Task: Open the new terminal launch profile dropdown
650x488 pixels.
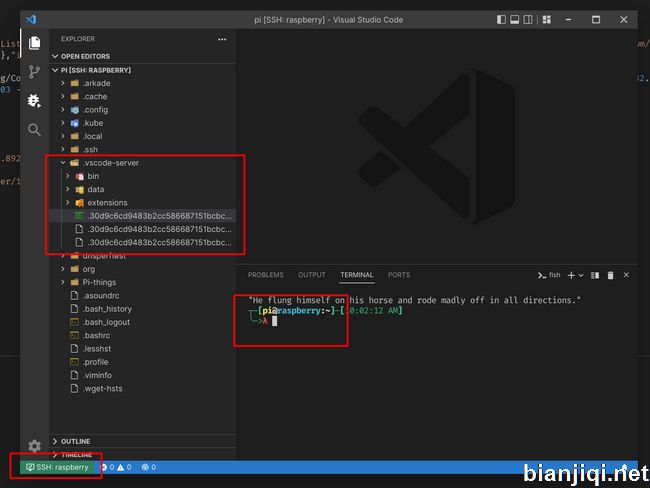Action: coord(581,275)
